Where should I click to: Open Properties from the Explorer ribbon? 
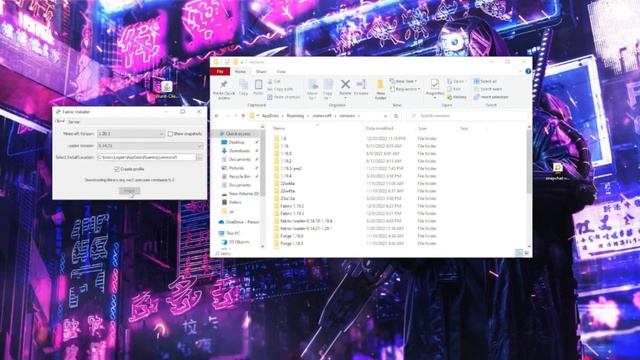(435, 88)
